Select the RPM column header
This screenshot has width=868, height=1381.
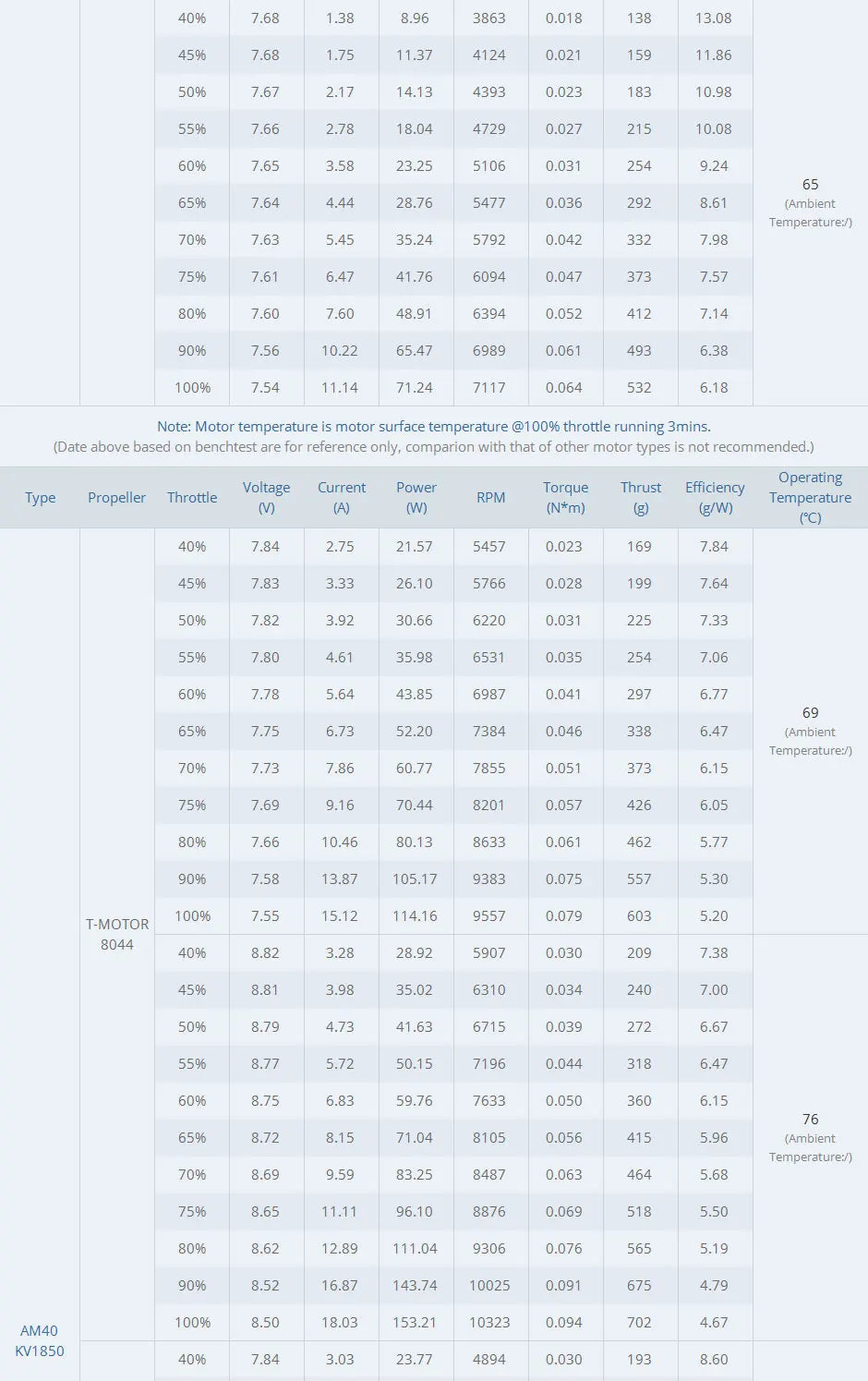coord(490,498)
